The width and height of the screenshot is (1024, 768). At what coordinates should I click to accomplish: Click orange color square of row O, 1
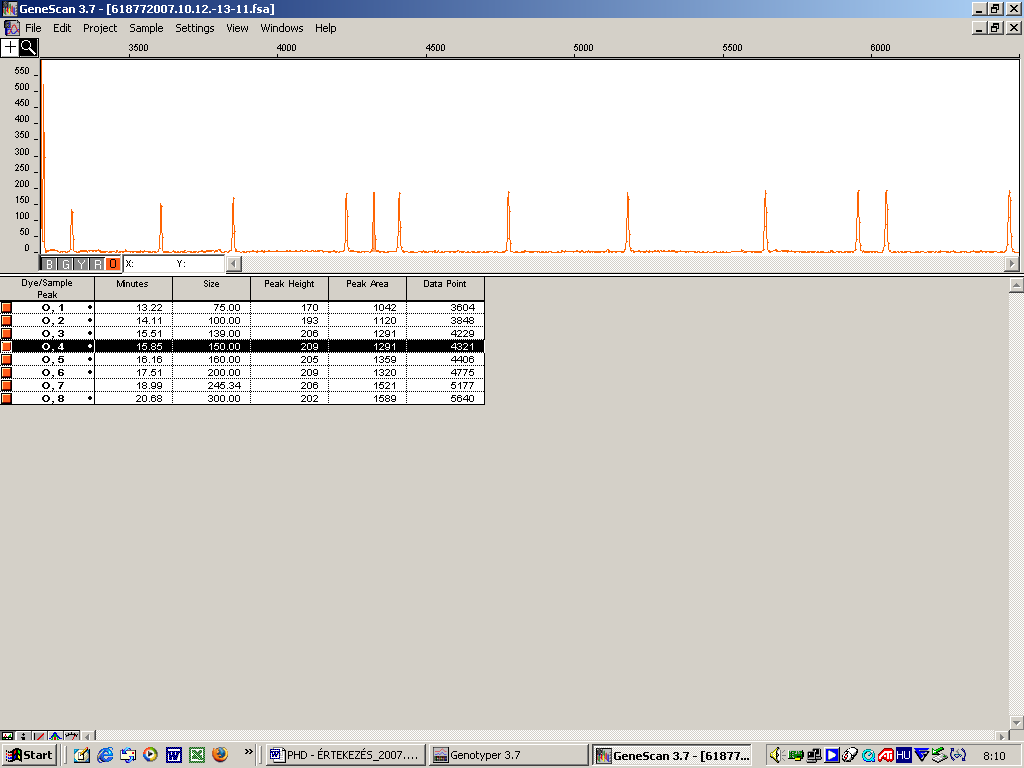click(7, 308)
